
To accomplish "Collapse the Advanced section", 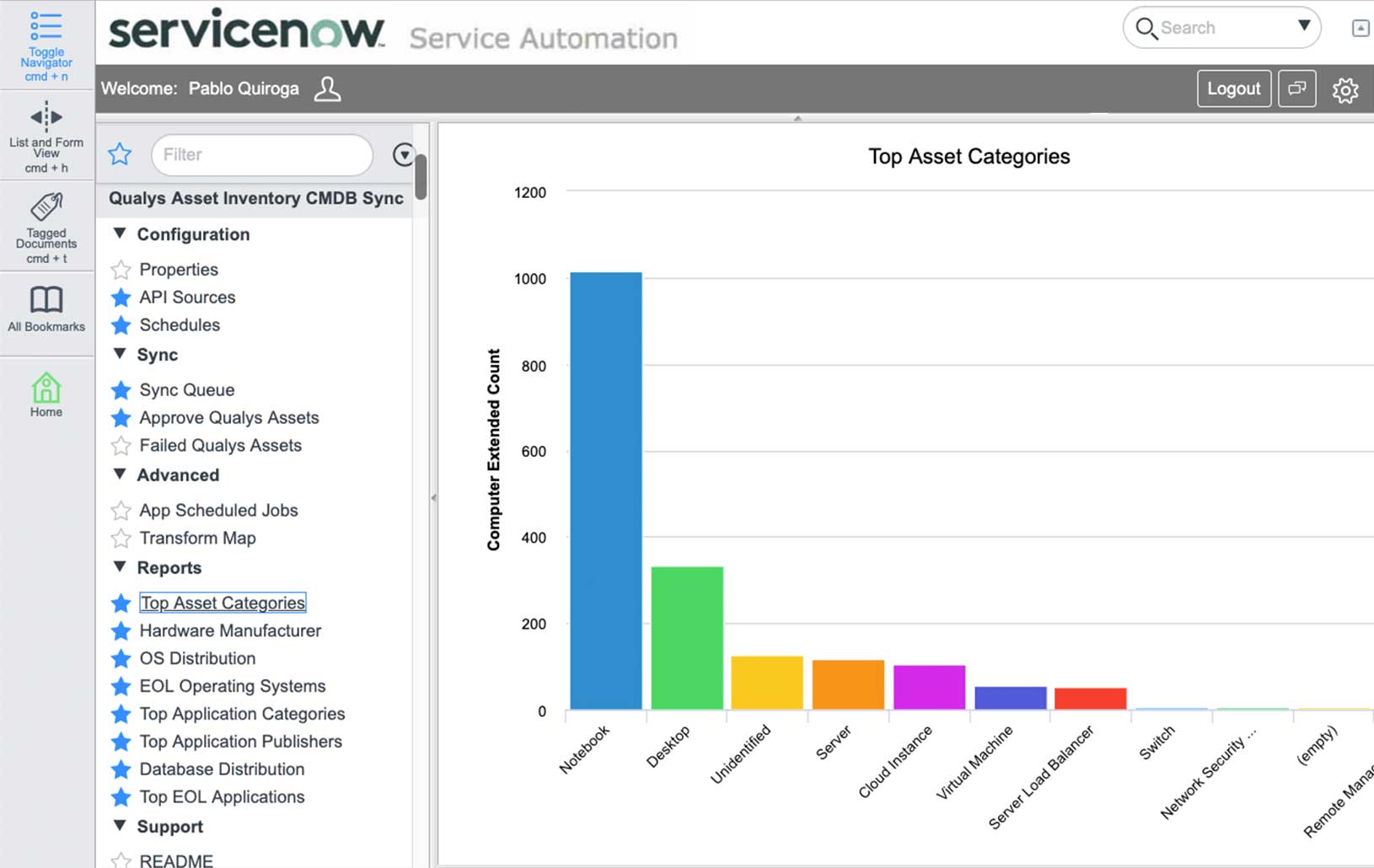I will (x=120, y=474).
